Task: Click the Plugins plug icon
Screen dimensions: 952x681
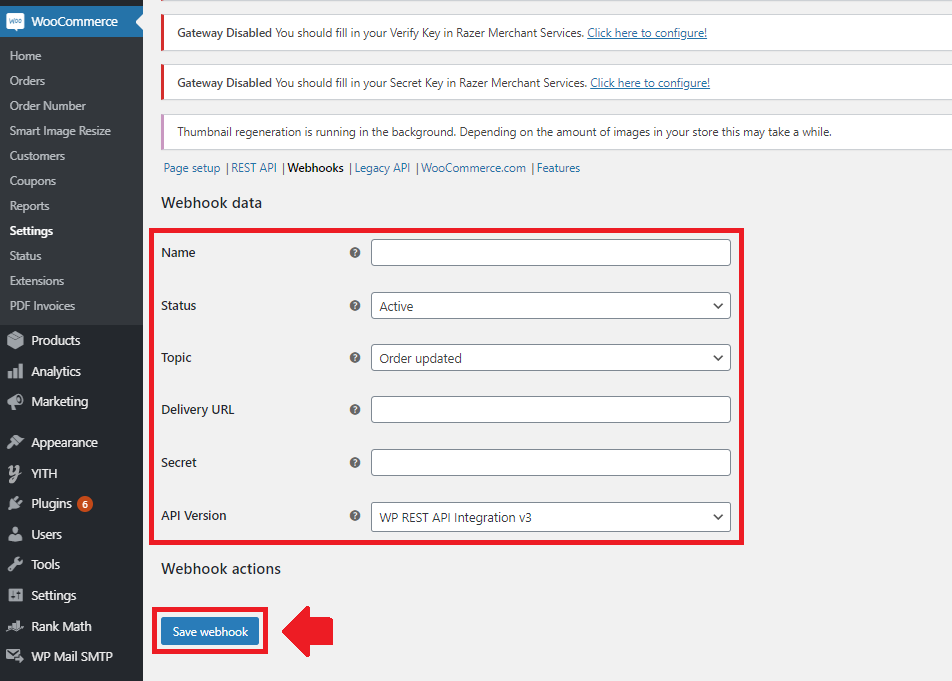Action: pos(15,504)
